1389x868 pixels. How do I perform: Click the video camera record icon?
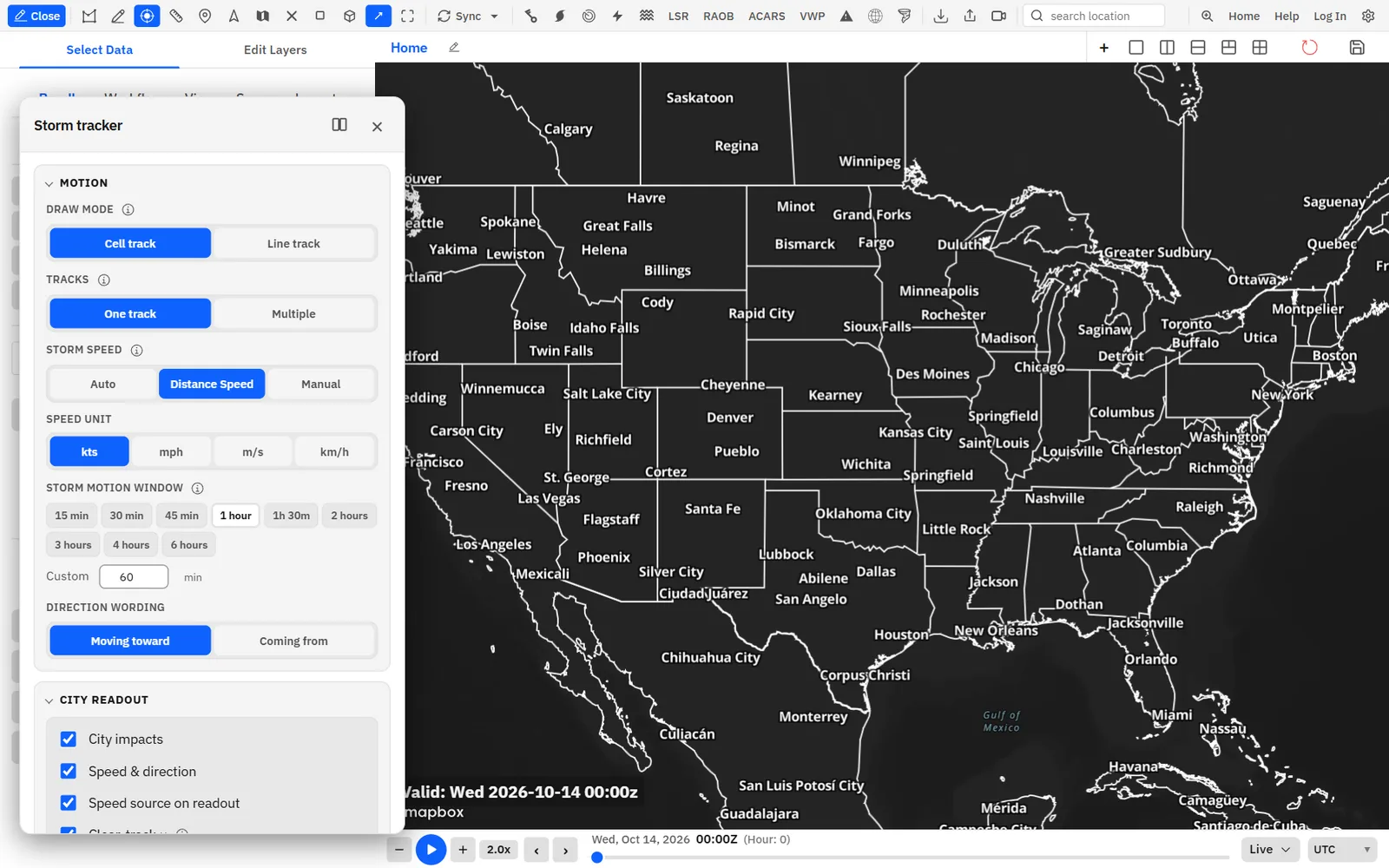click(998, 16)
